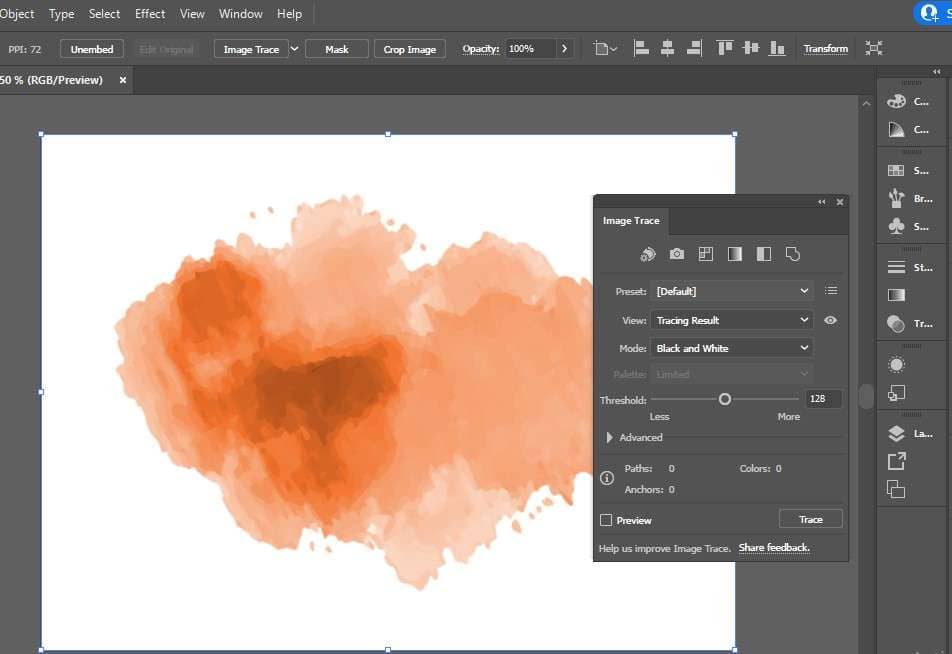Click the Threshold value field showing 128
Viewport: 952px width, 654px height.
pyautogui.click(x=823, y=398)
